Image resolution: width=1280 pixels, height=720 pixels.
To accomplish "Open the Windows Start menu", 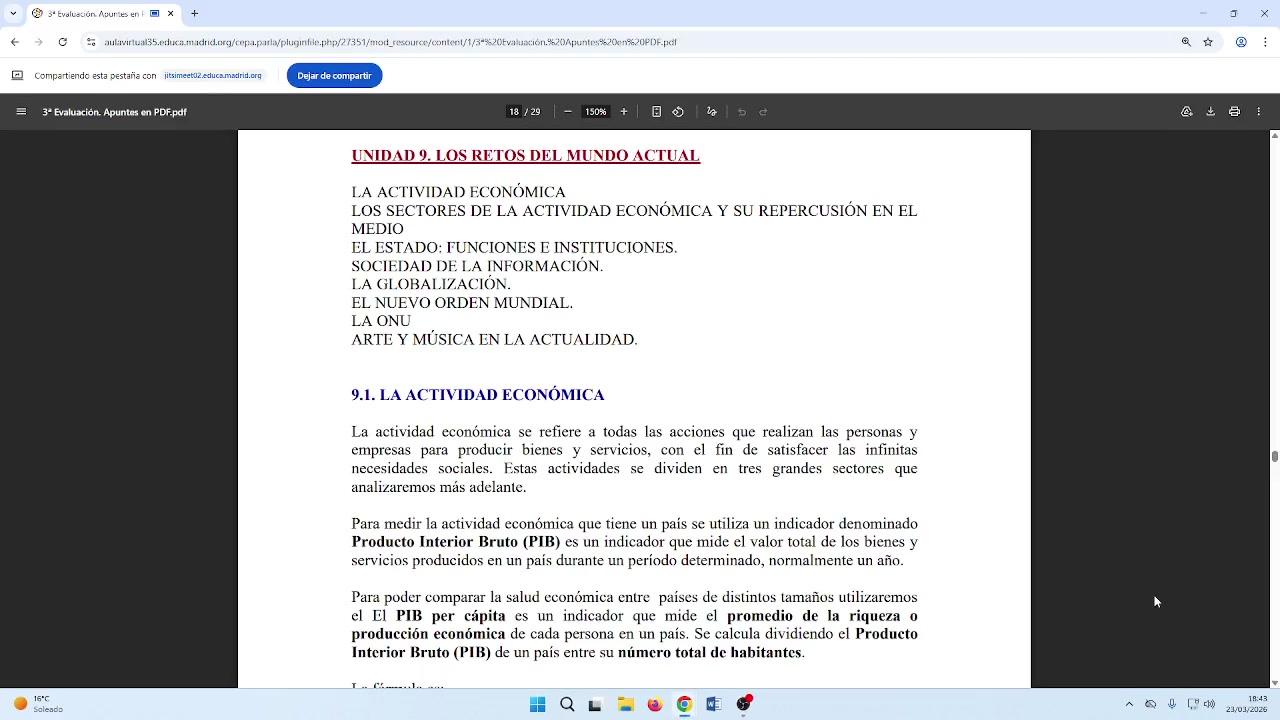I will click(537, 704).
